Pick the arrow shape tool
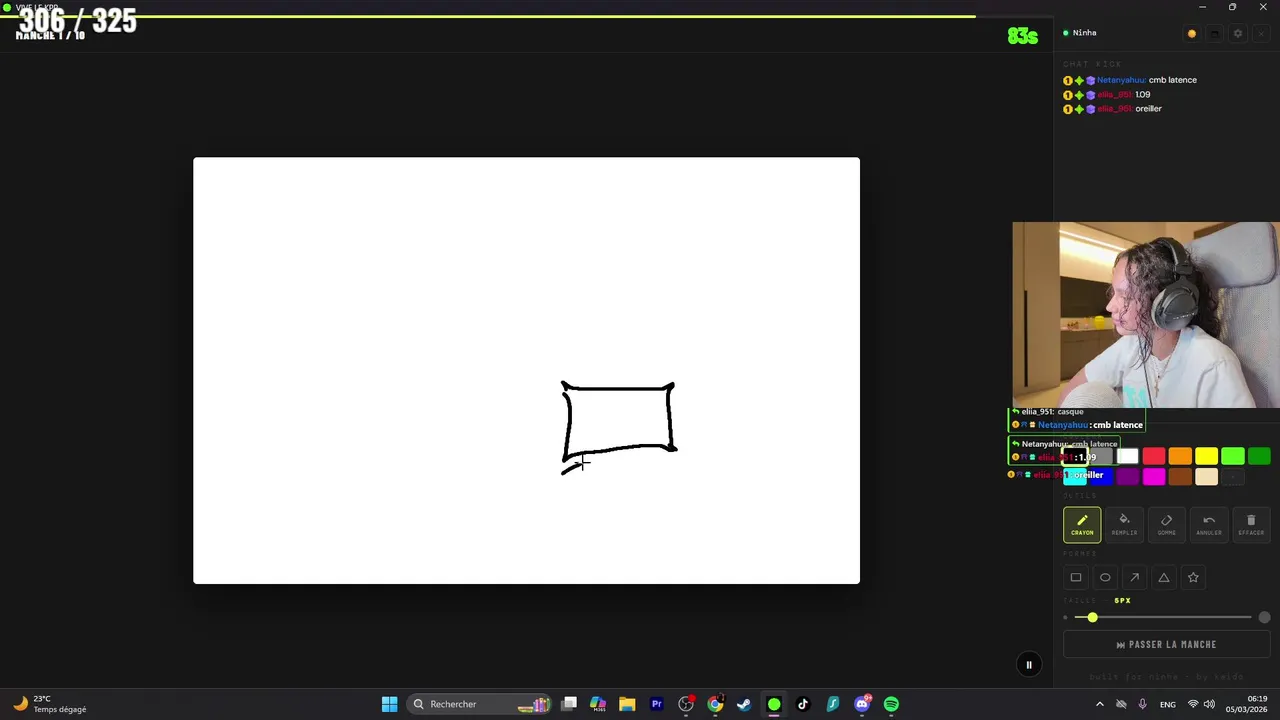Screen dimensions: 1280x720 pos(1134,577)
